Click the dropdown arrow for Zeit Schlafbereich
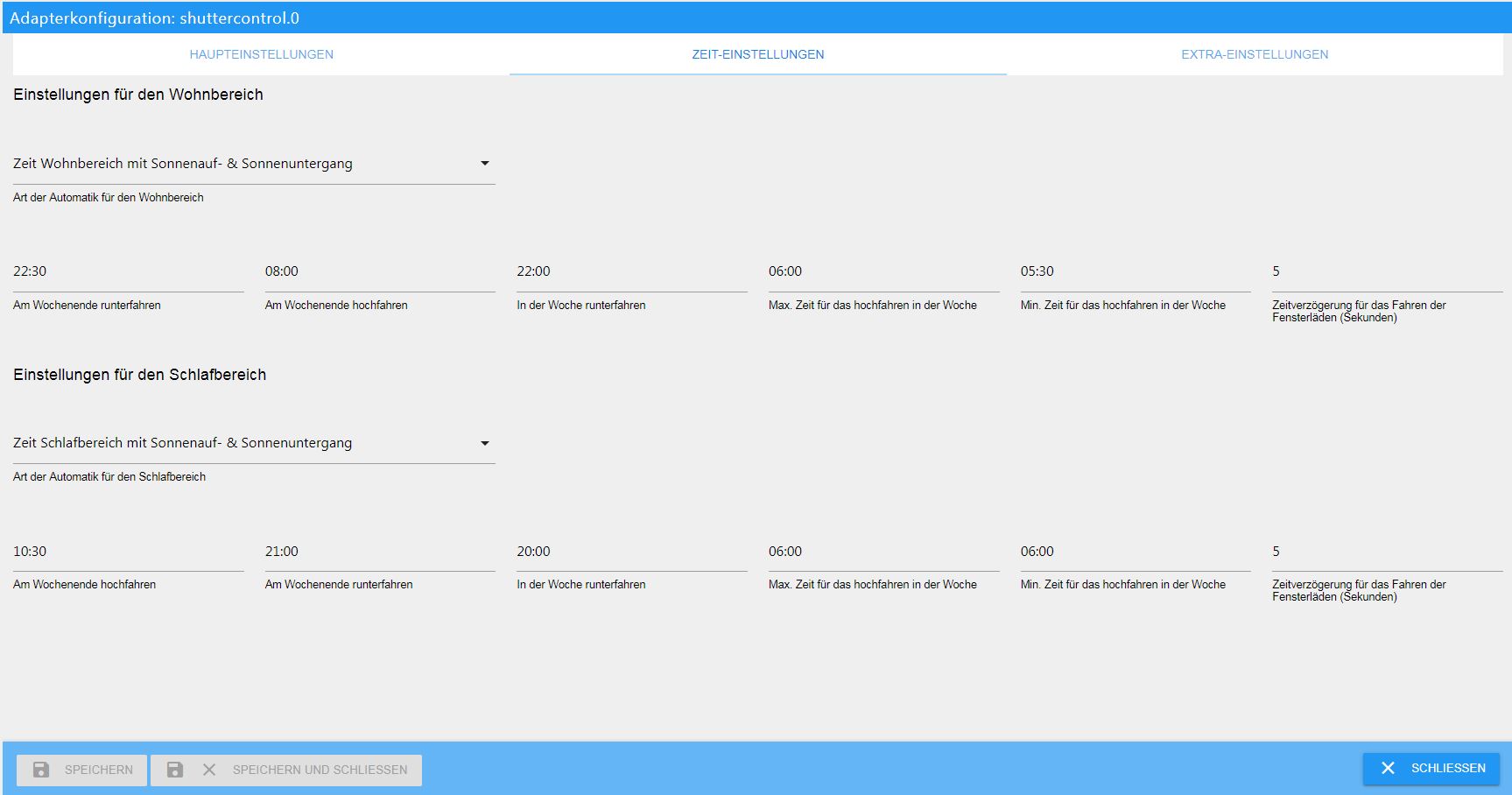Screen dimensions: 1512x795 click(x=485, y=443)
